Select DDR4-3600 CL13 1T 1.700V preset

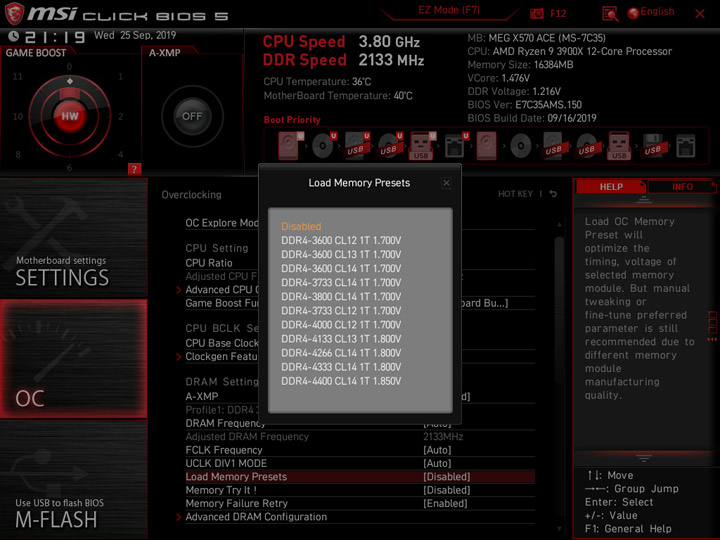pos(341,254)
